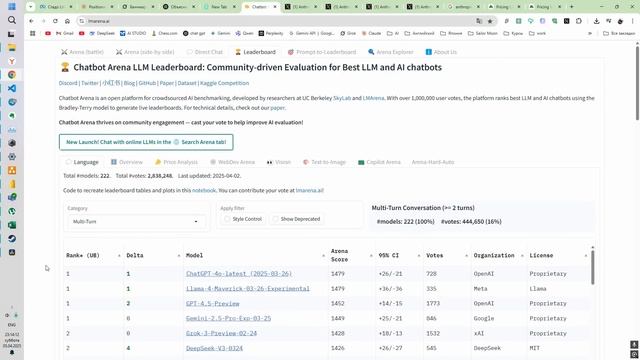
Task: Go to the browser home page
Action: (x=67, y=21)
